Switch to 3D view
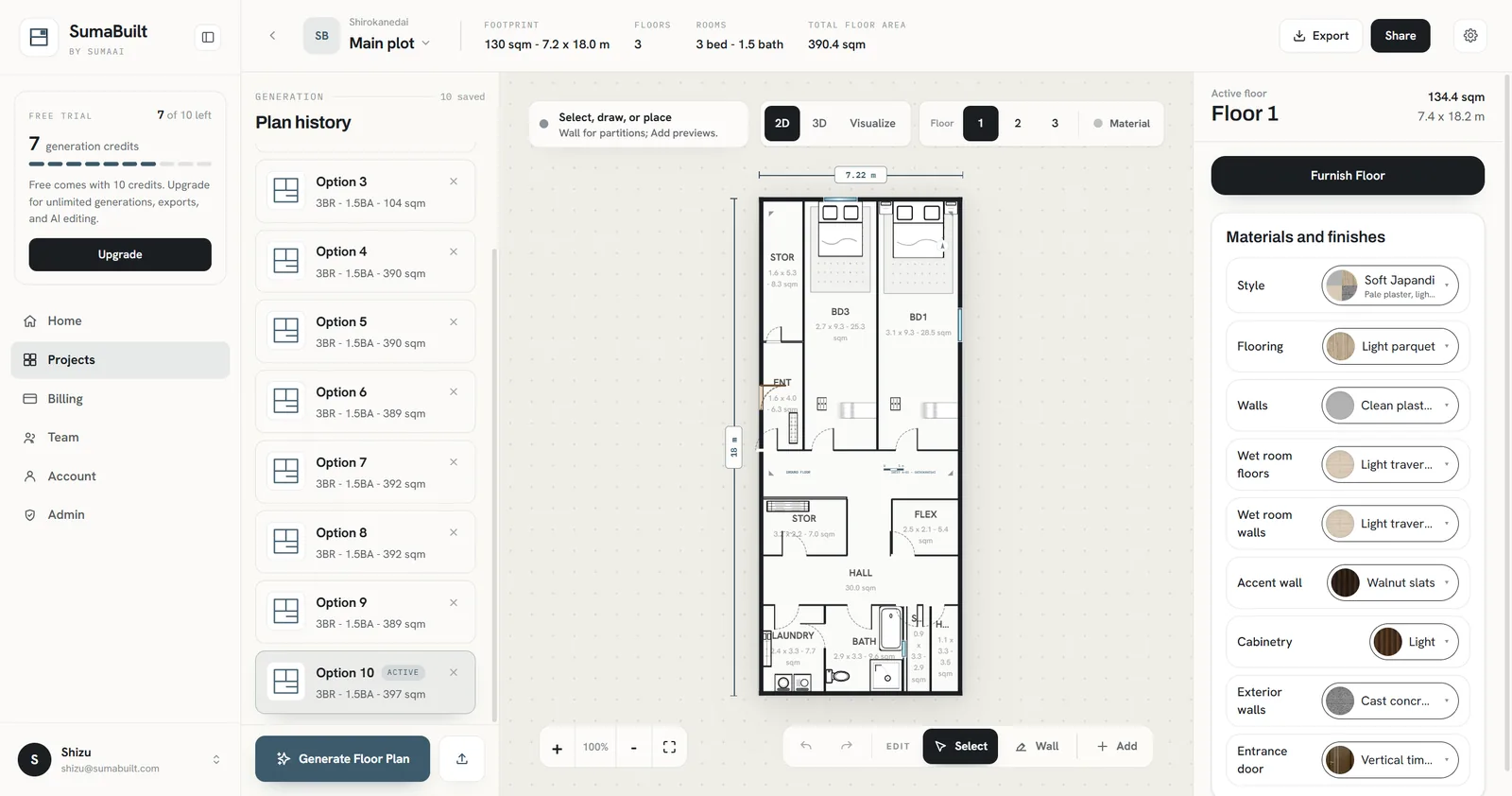This screenshot has height=796, width=1512. (819, 123)
